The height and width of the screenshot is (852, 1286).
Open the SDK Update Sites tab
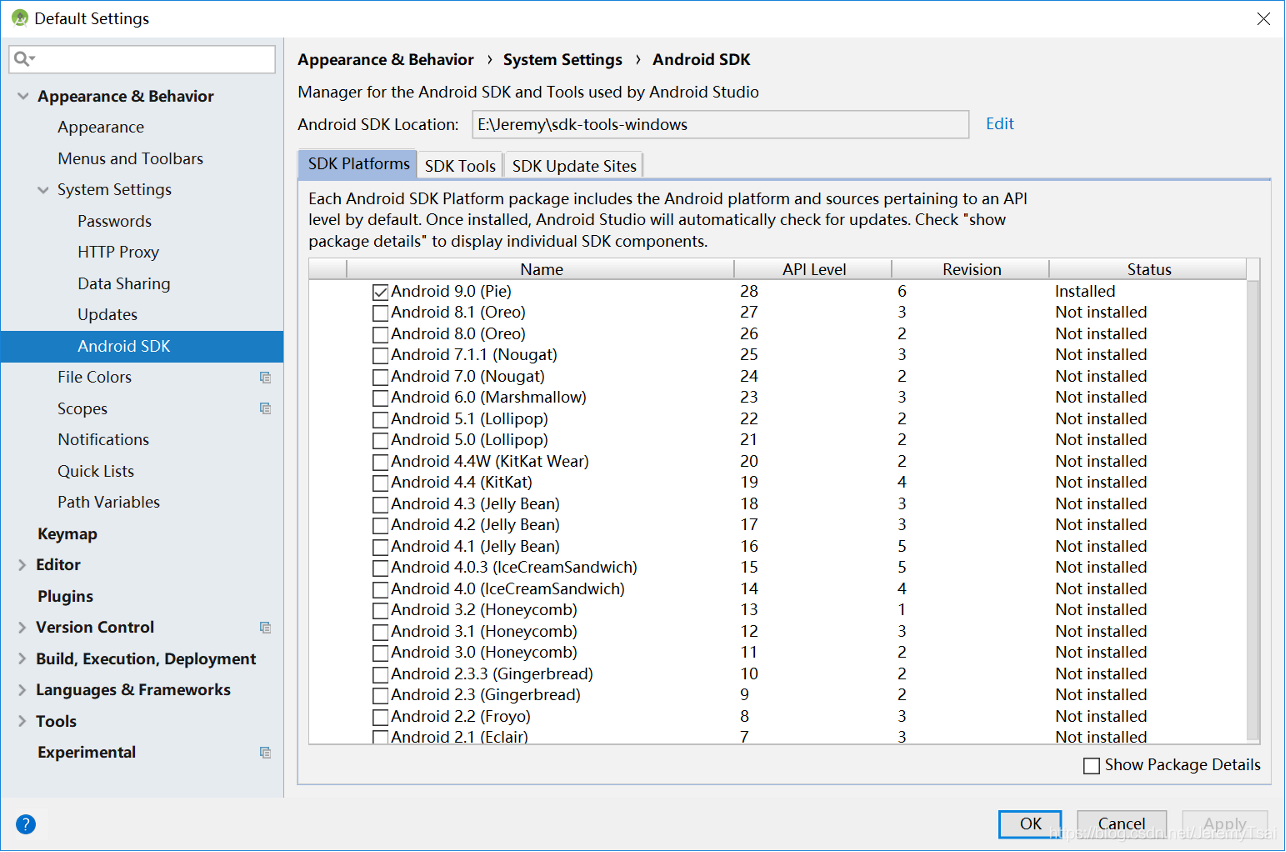point(574,166)
